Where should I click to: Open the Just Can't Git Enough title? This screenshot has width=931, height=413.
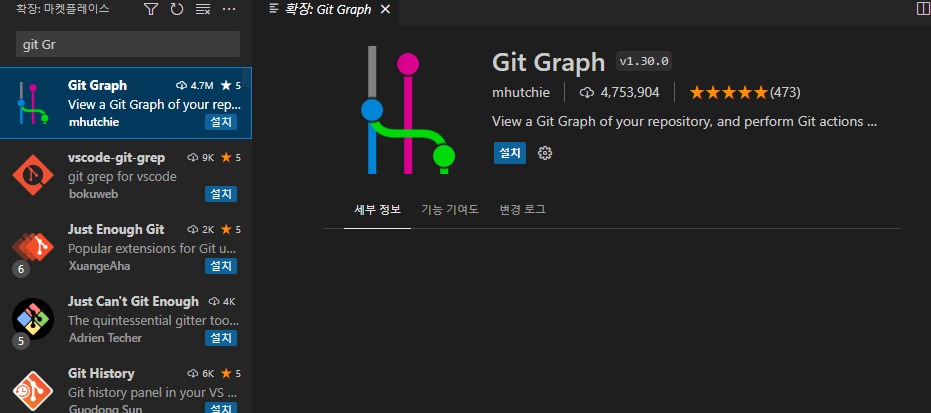(134, 301)
